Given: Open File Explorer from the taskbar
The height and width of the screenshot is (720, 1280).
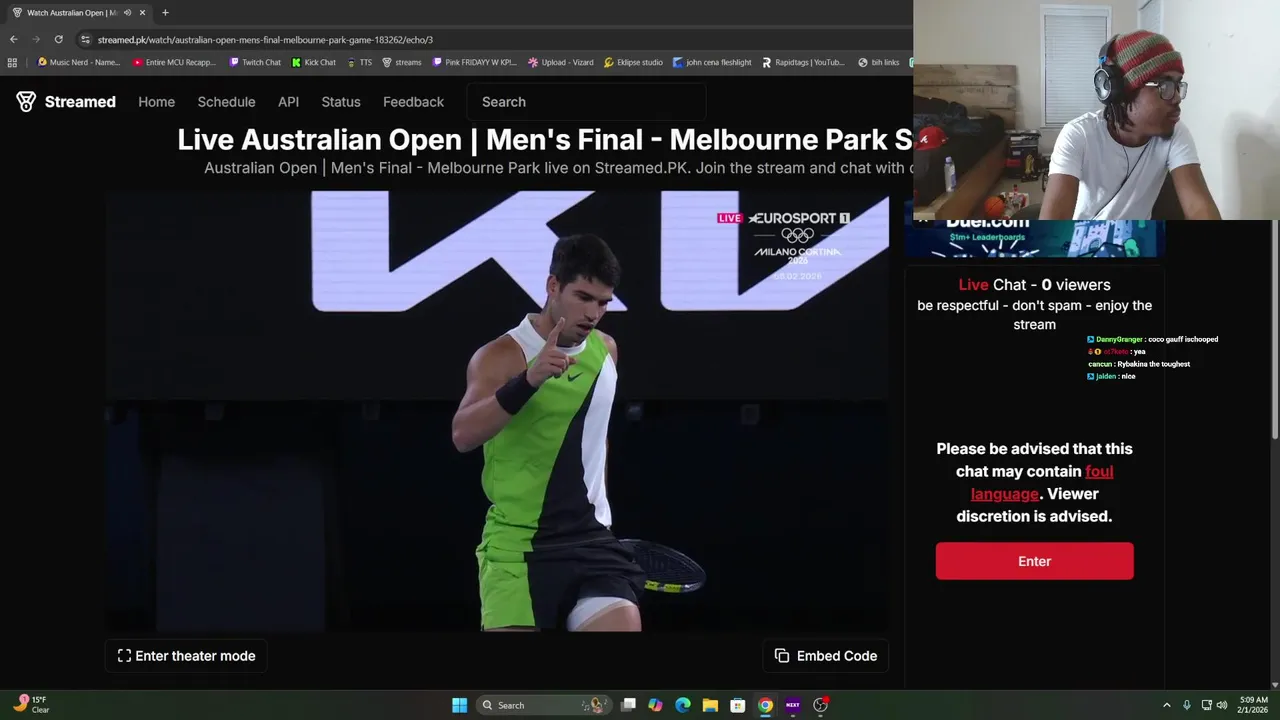Looking at the screenshot, I should coord(710,705).
